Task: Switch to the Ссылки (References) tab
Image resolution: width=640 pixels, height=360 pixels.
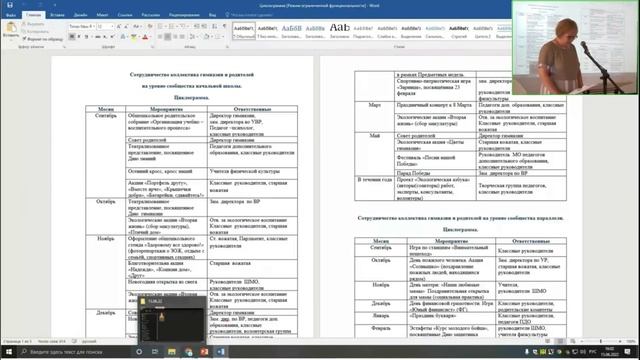Action: coord(125,15)
